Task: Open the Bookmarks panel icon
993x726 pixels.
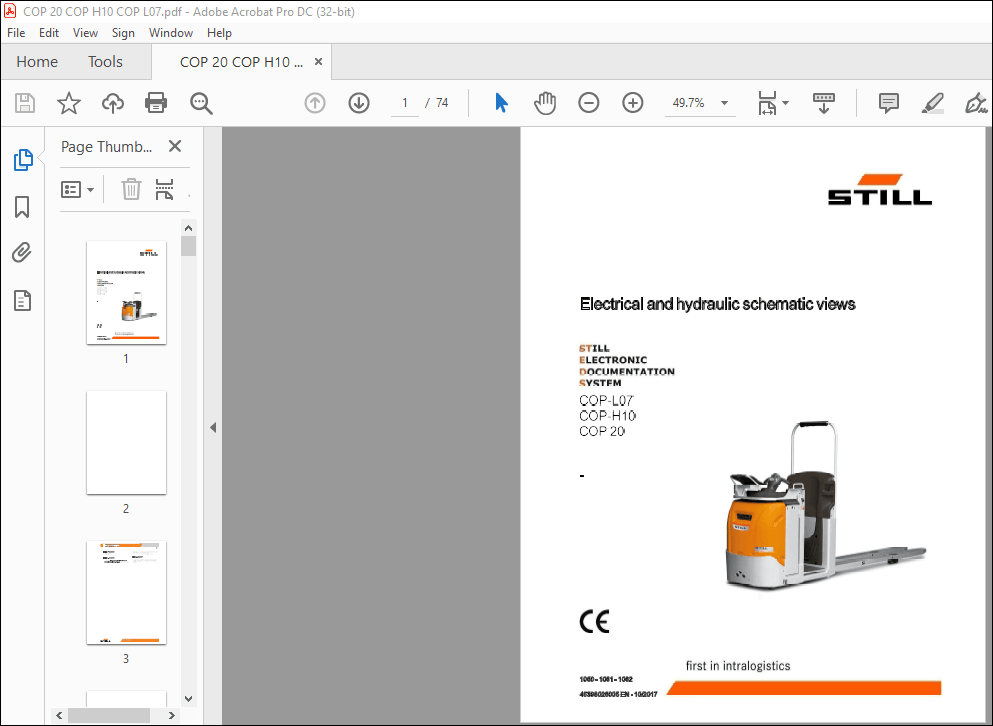Action: click(x=22, y=206)
